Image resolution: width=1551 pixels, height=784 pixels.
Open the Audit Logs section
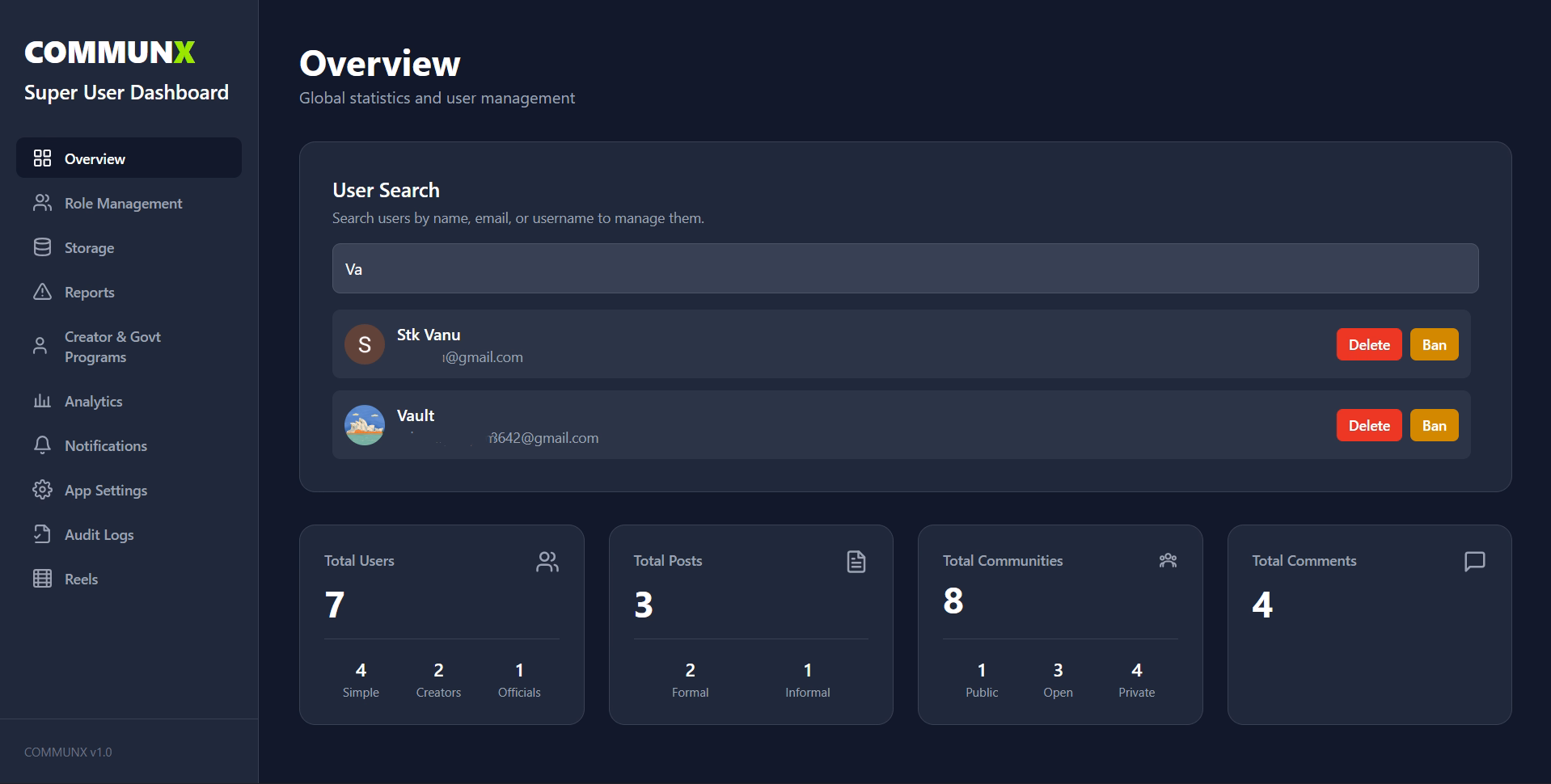99,534
